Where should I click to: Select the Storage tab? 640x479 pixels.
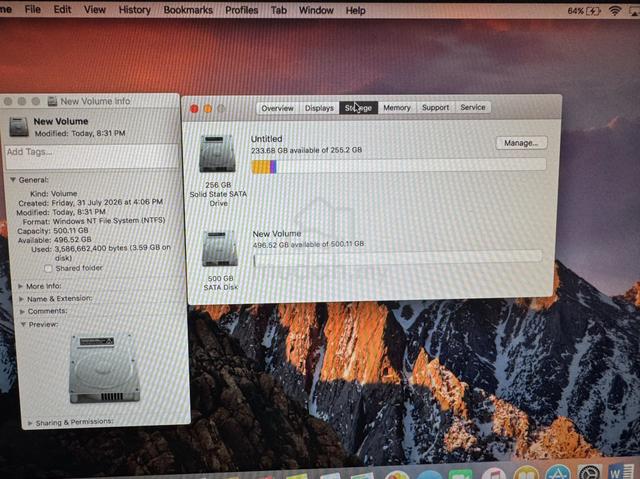[x=358, y=108]
